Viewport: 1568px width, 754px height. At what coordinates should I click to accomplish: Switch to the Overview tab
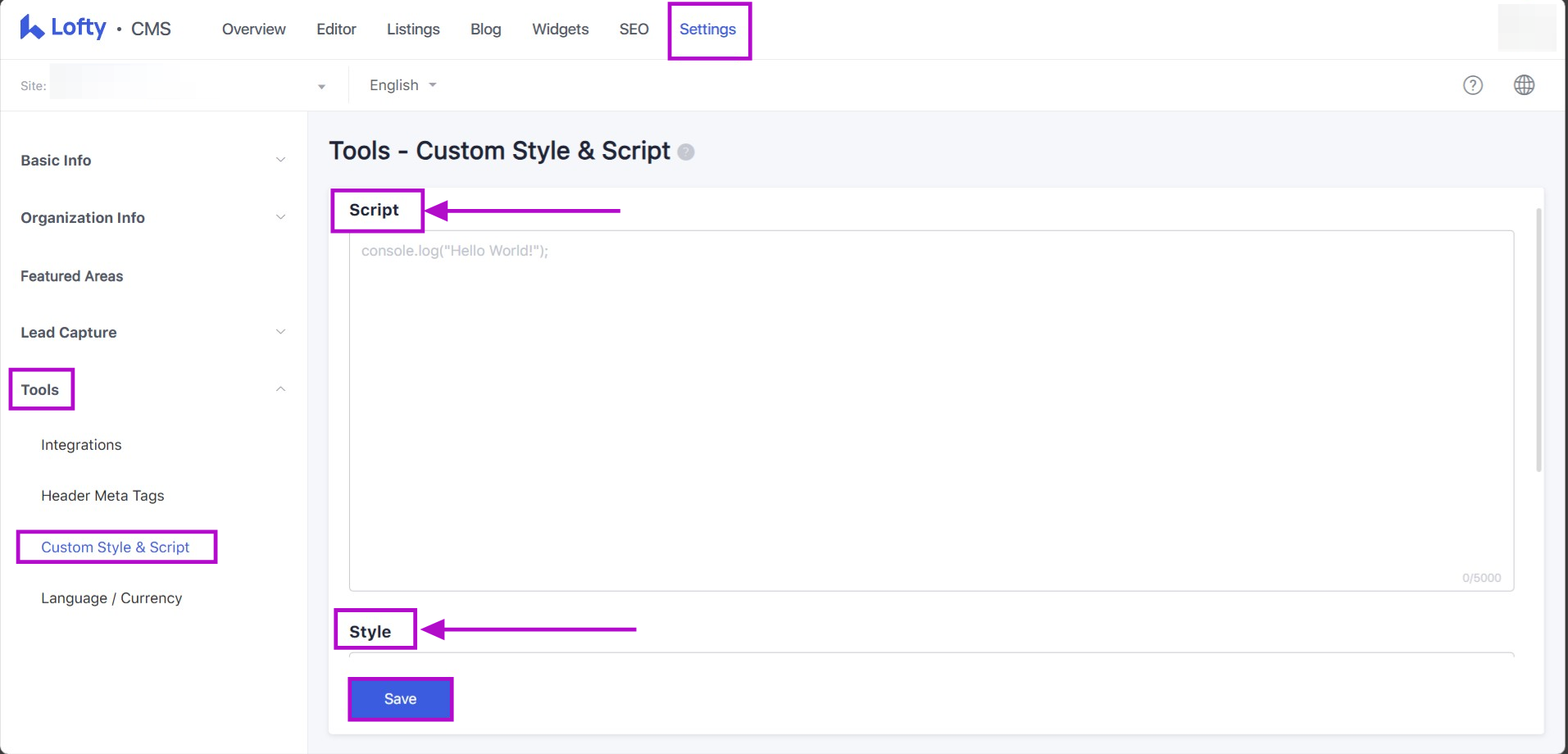click(253, 30)
